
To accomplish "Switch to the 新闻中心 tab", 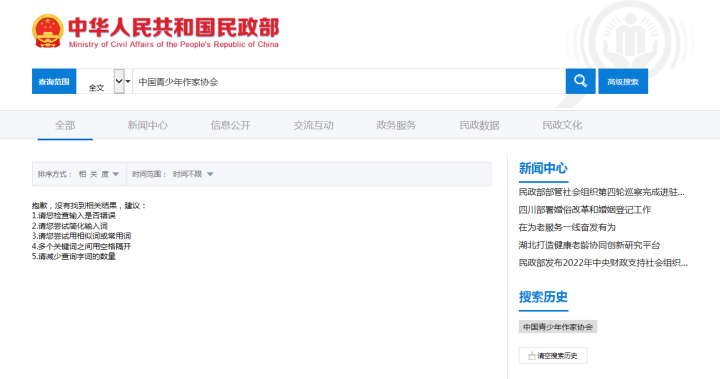I will [147, 125].
